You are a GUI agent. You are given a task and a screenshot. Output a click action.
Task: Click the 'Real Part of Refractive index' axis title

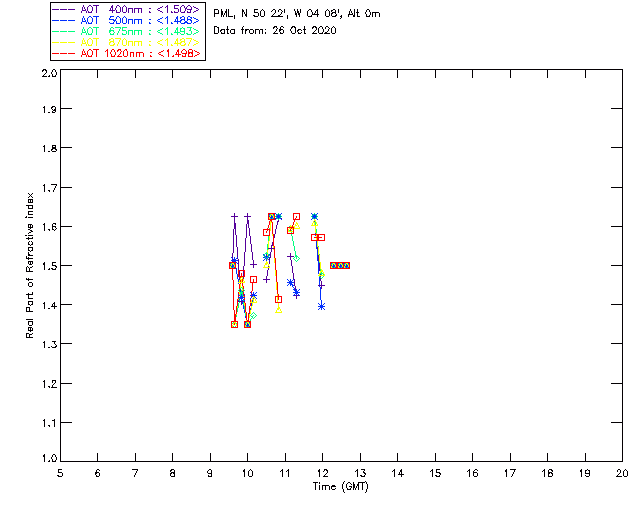click(29, 266)
